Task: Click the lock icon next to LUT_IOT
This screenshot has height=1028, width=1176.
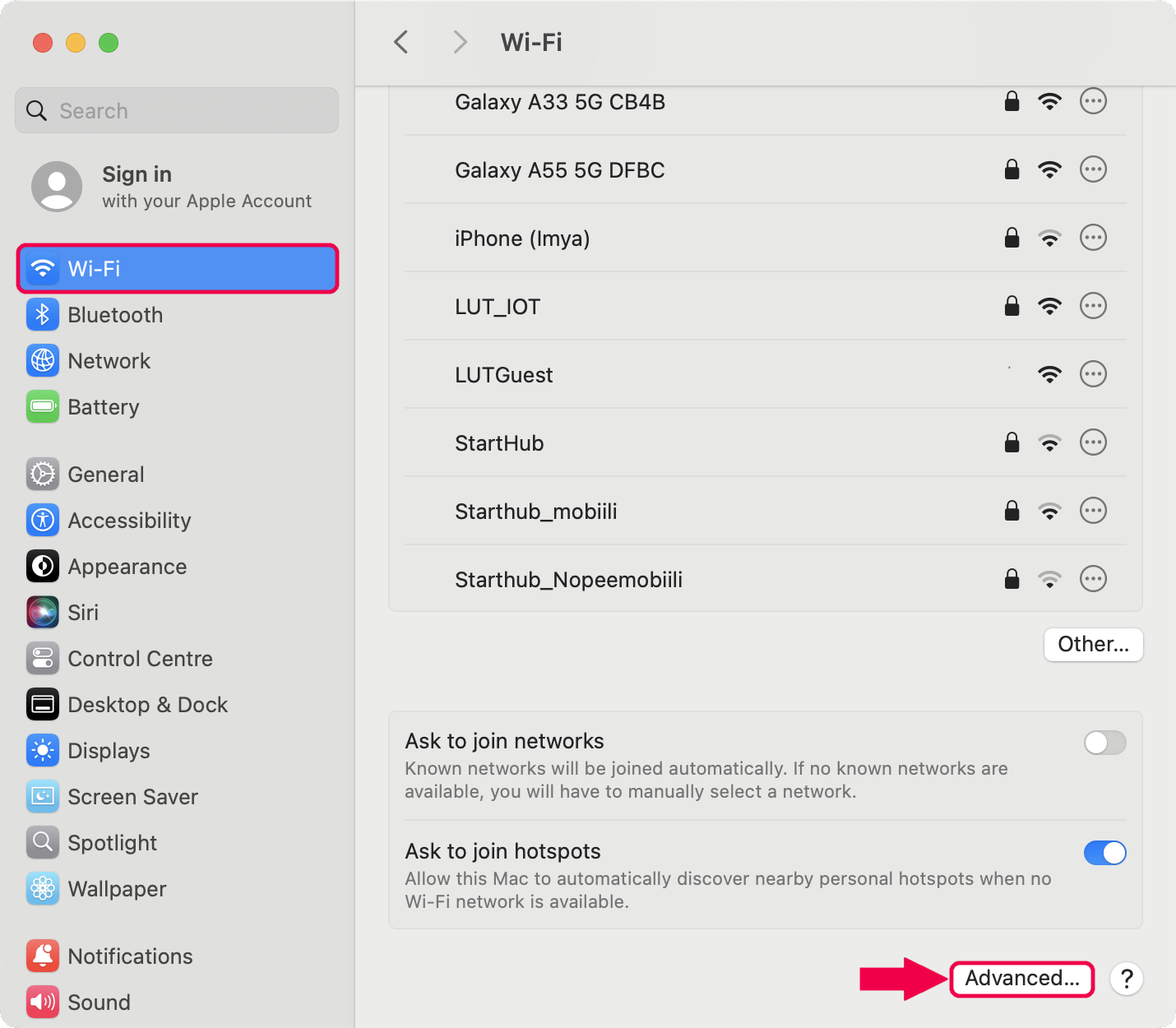Action: coord(1012,306)
